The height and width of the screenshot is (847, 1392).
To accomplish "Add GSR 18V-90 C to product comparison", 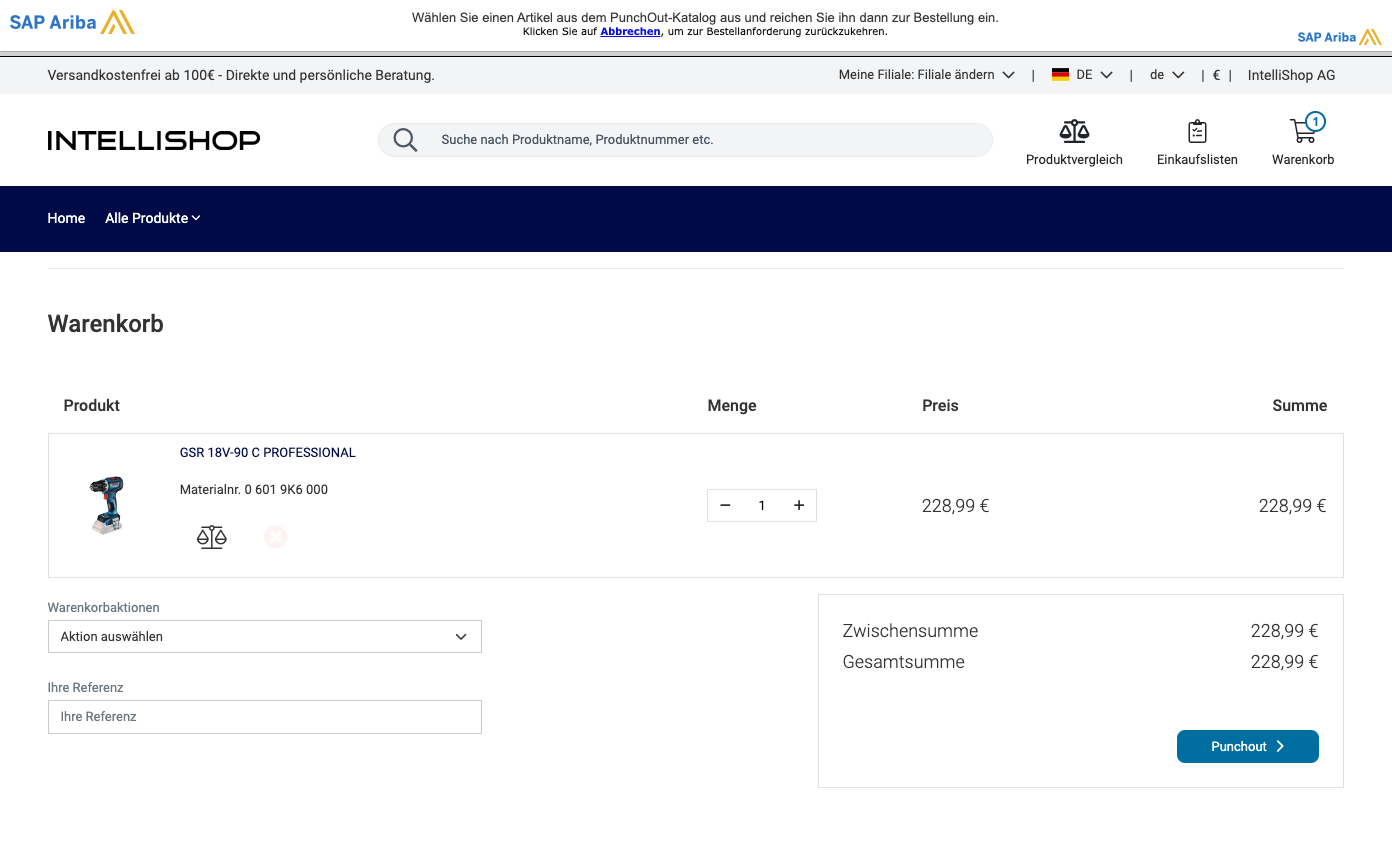I will click(x=212, y=537).
